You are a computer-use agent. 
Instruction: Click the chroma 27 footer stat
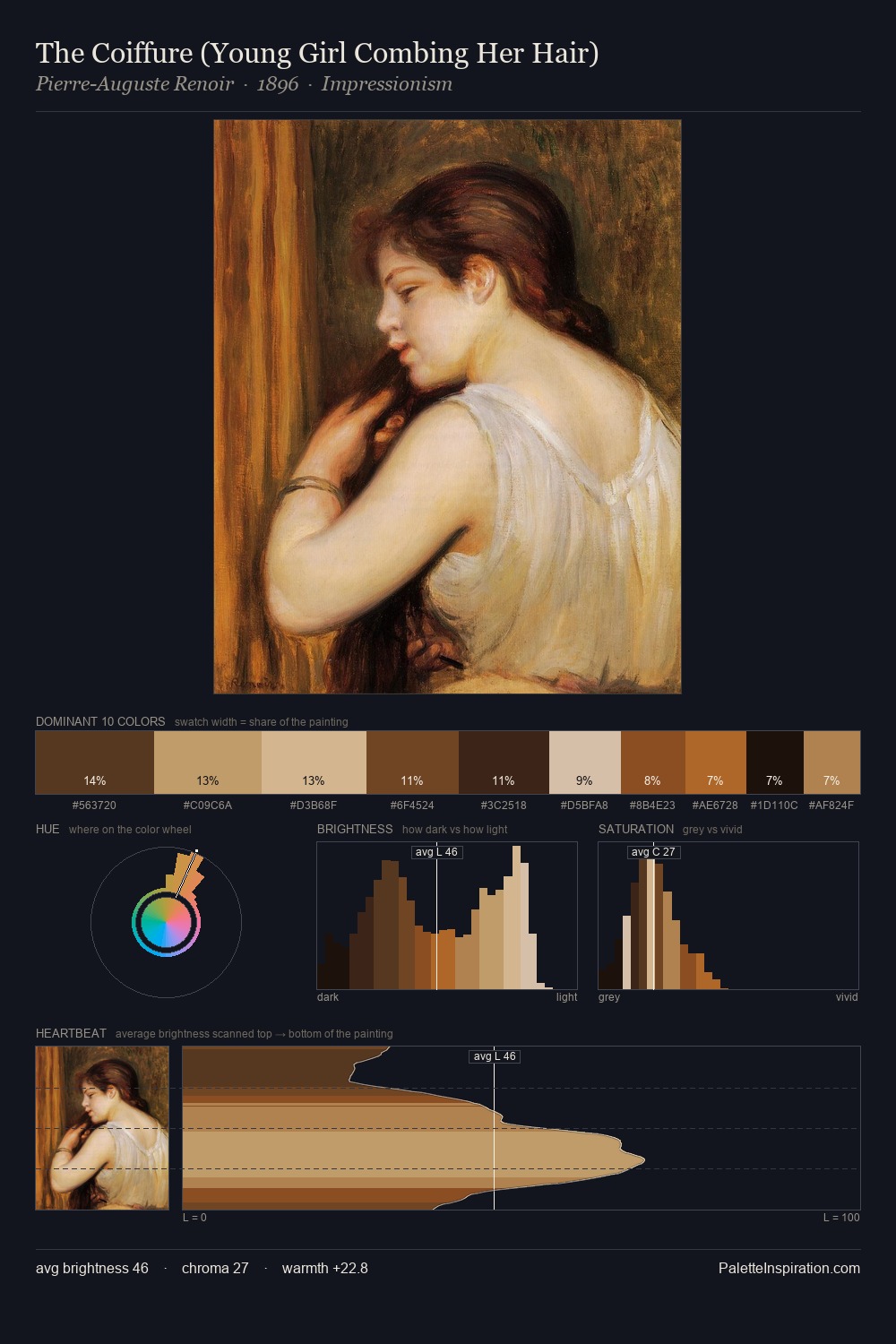(215, 1269)
